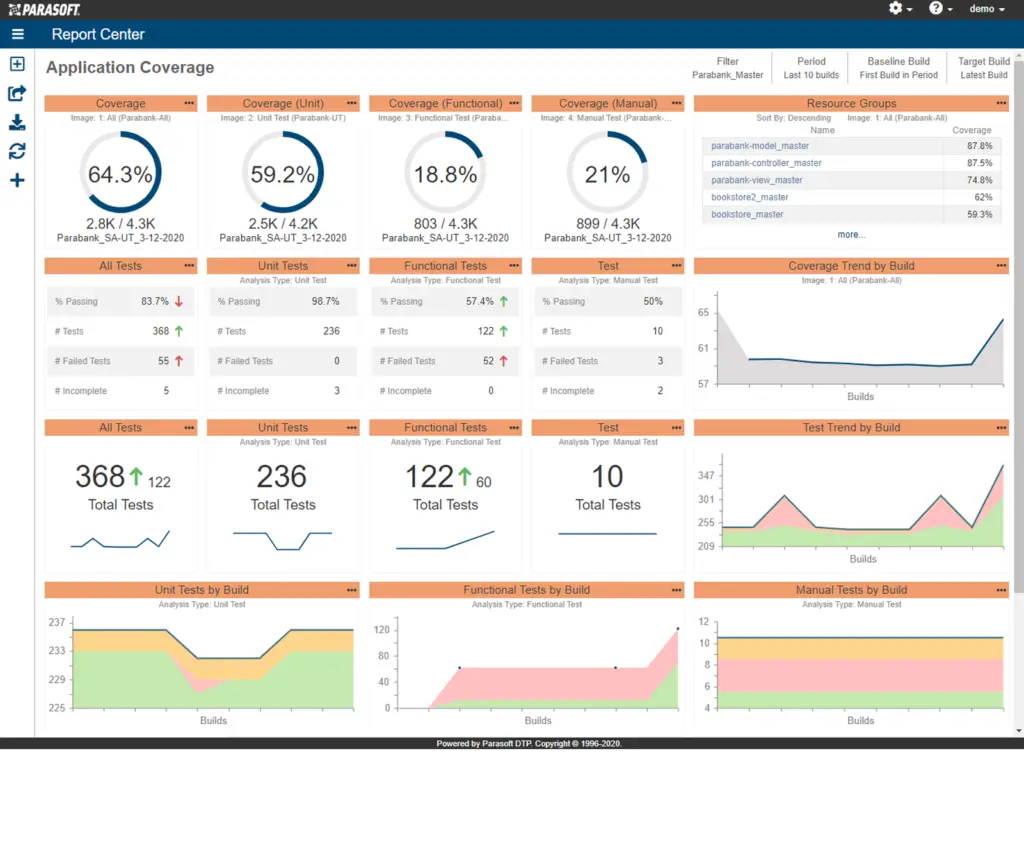Click 52 failed tests in Functional Tests
This screenshot has width=1024, height=865.
488,361
